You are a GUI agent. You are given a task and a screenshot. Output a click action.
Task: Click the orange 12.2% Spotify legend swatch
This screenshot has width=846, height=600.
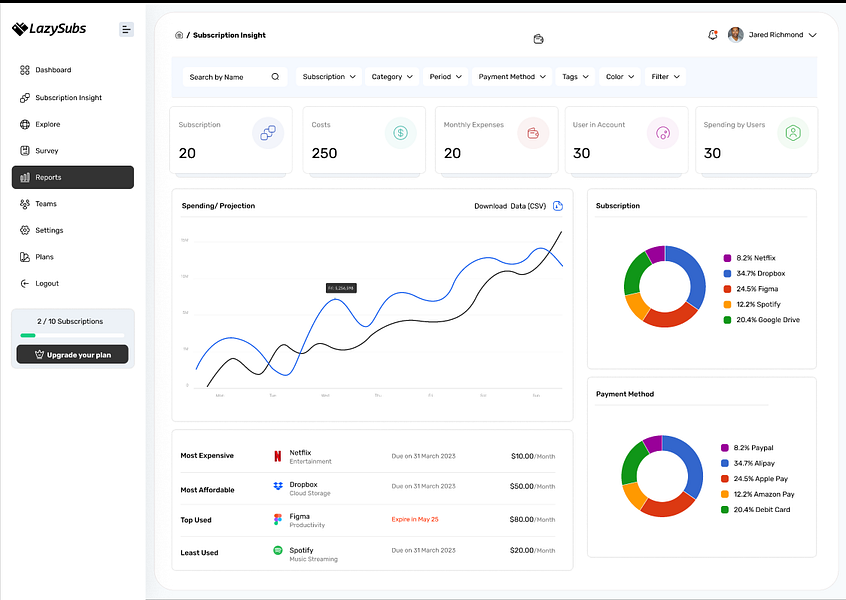click(727, 304)
